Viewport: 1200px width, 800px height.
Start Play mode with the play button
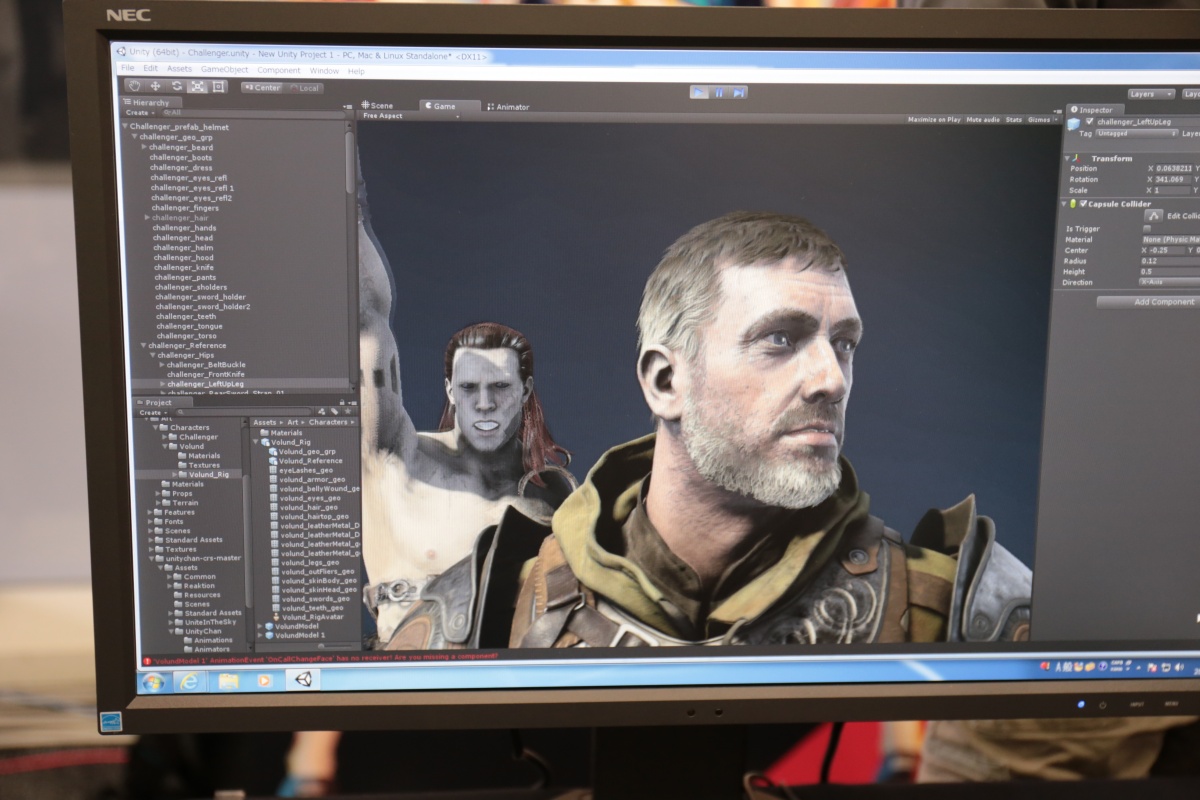point(699,92)
